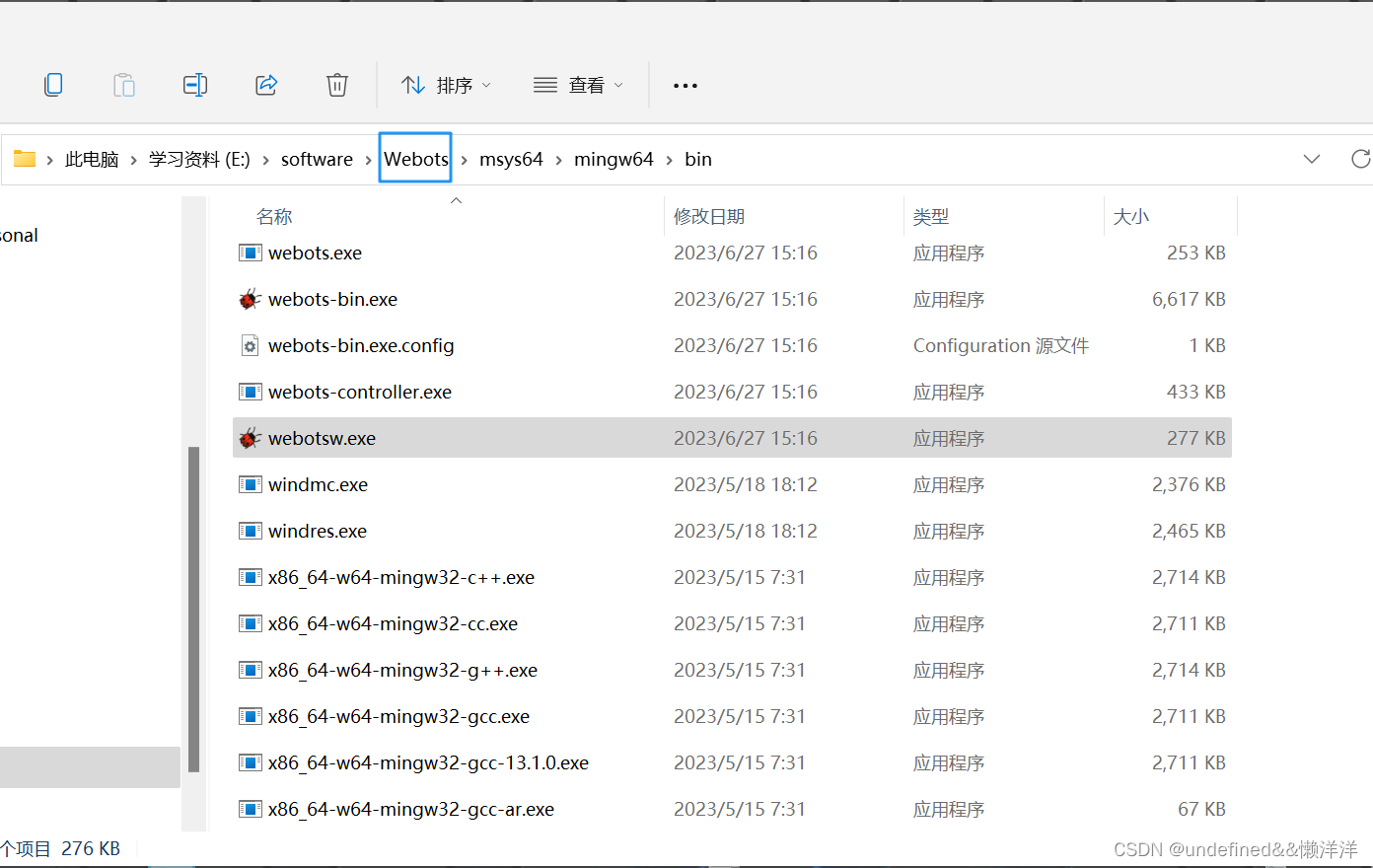Screen dimensions: 1373x868
Task: Click the Rename icon in the toolbar
Action: tap(195, 85)
